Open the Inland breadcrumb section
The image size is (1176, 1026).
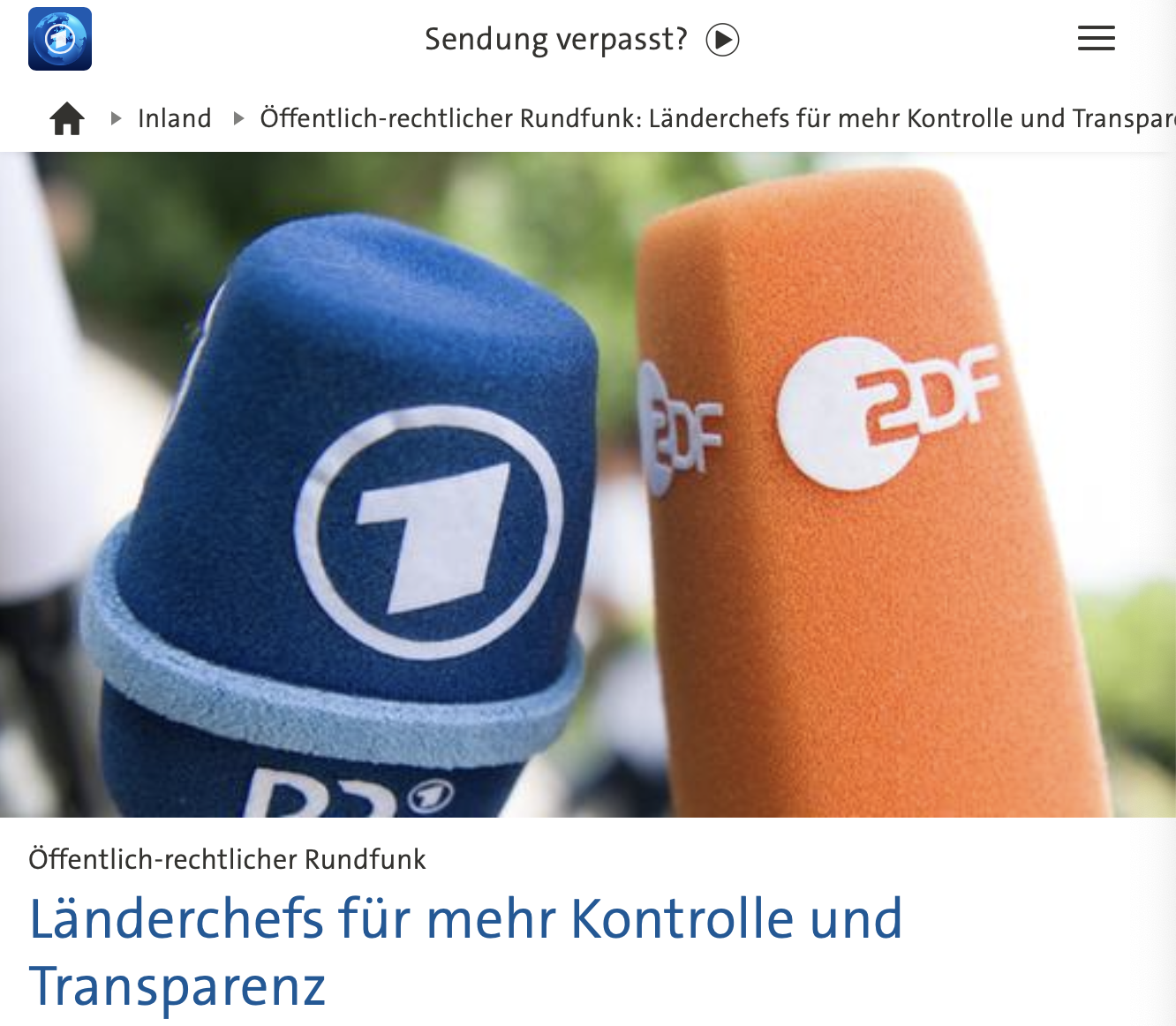[x=175, y=118]
